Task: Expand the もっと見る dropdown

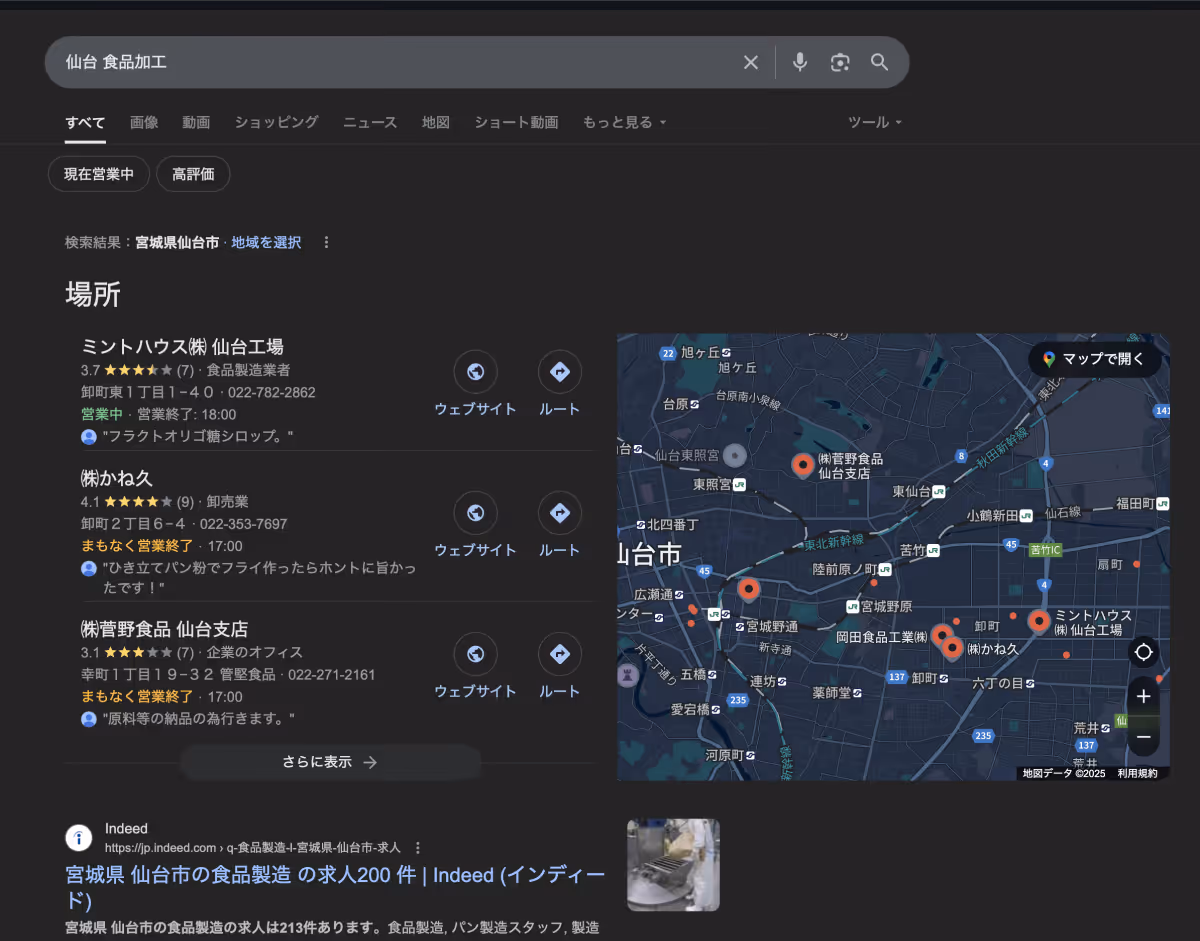Action: 624,122
